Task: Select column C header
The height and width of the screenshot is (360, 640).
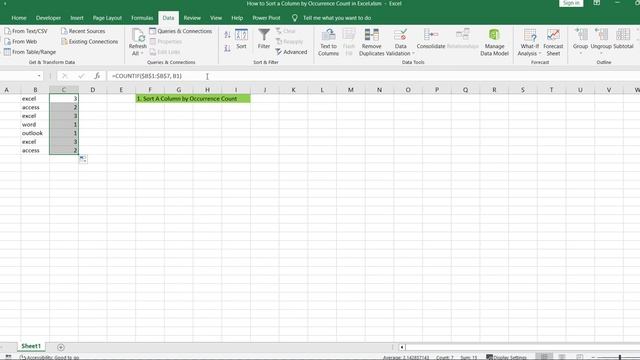Action: (x=64, y=90)
